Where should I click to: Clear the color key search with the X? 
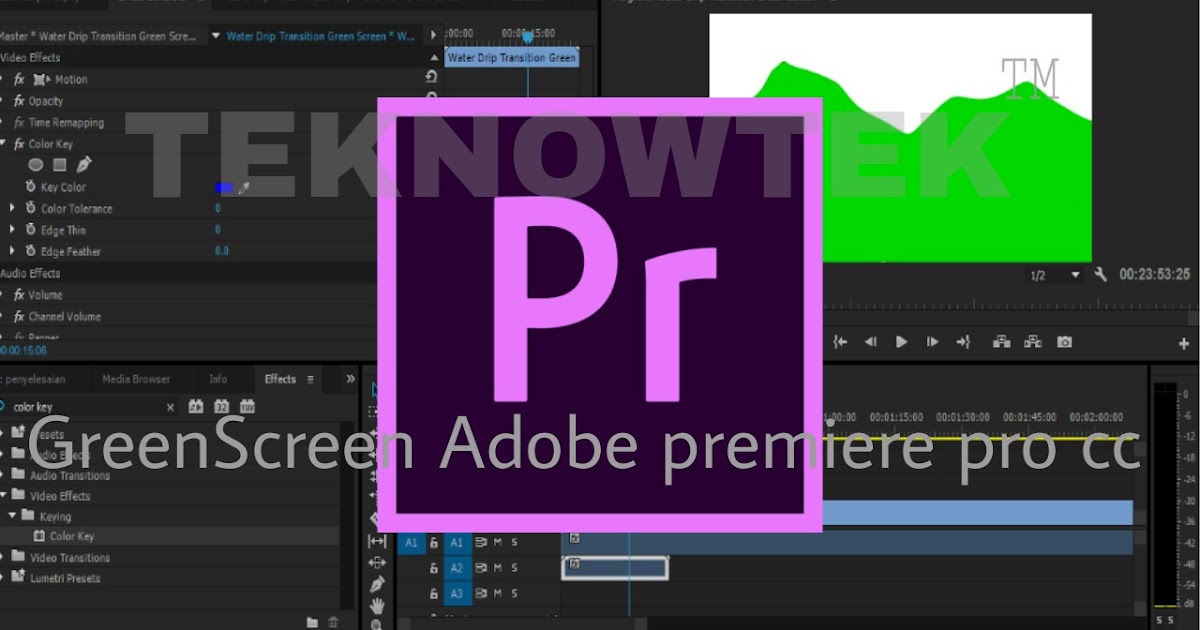(170, 407)
